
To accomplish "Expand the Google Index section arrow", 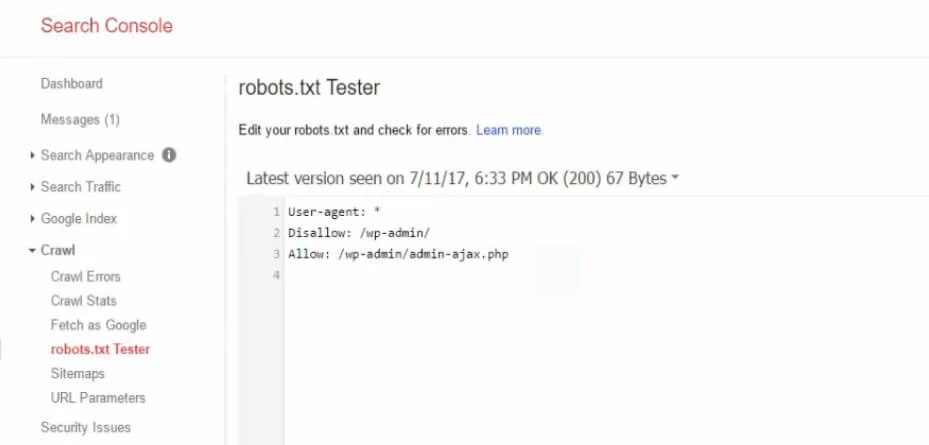I will click(x=34, y=219).
